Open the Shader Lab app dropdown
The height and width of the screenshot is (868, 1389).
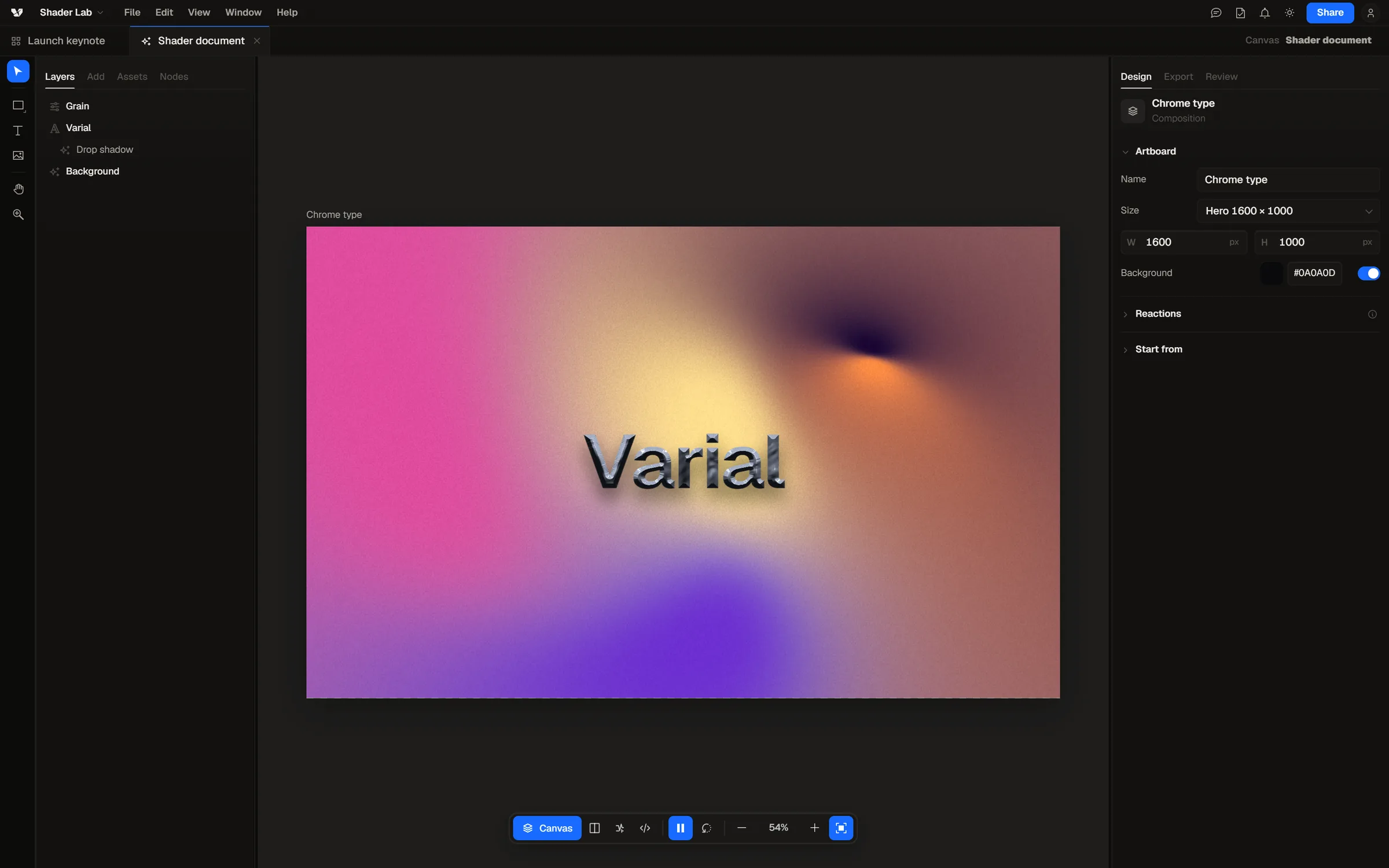(71, 13)
